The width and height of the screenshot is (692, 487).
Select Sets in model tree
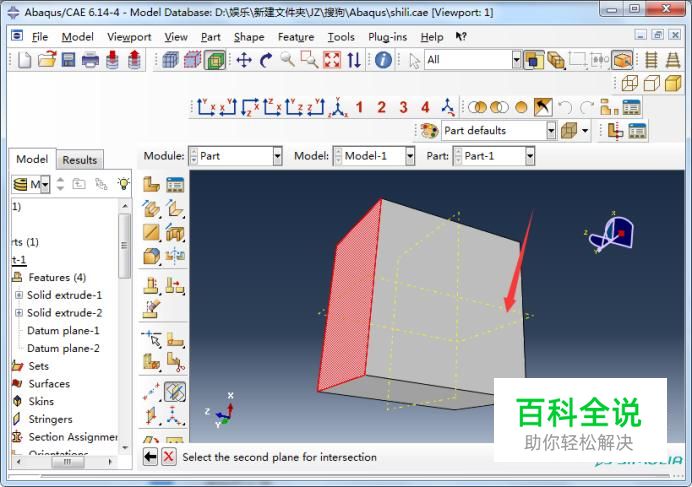38,366
